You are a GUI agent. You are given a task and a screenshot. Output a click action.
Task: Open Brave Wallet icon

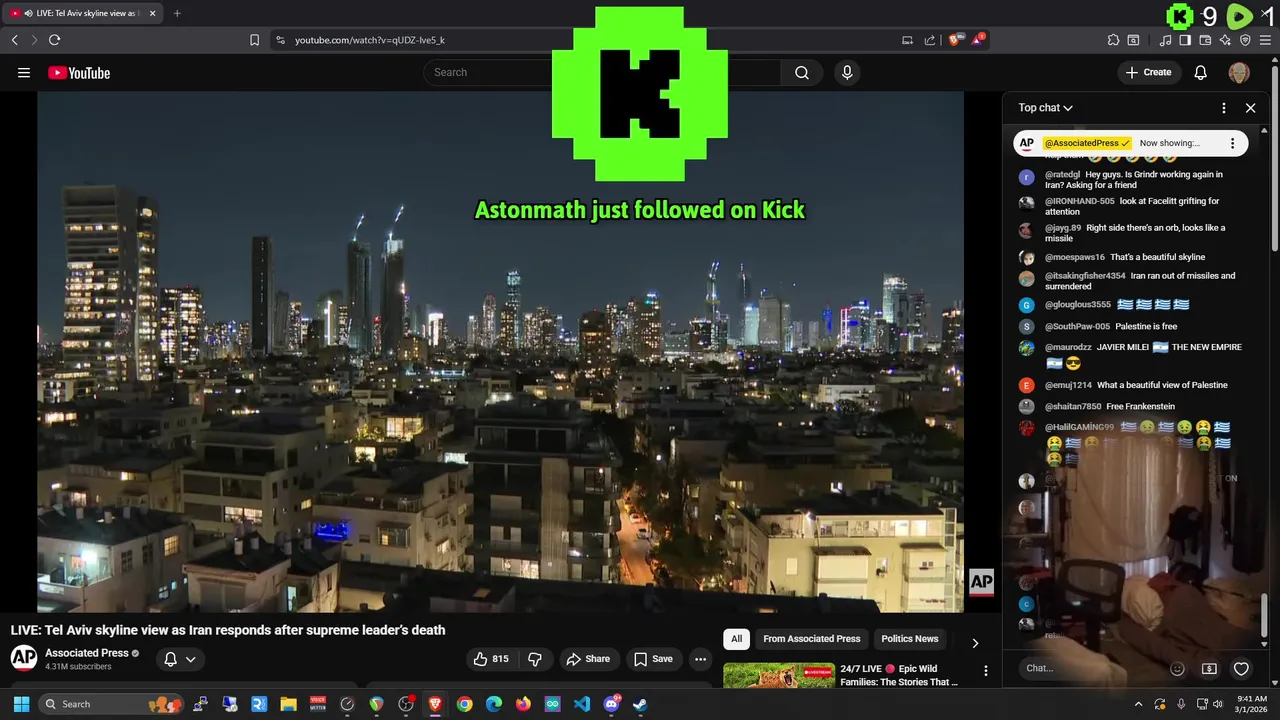[x=1205, y=40]
